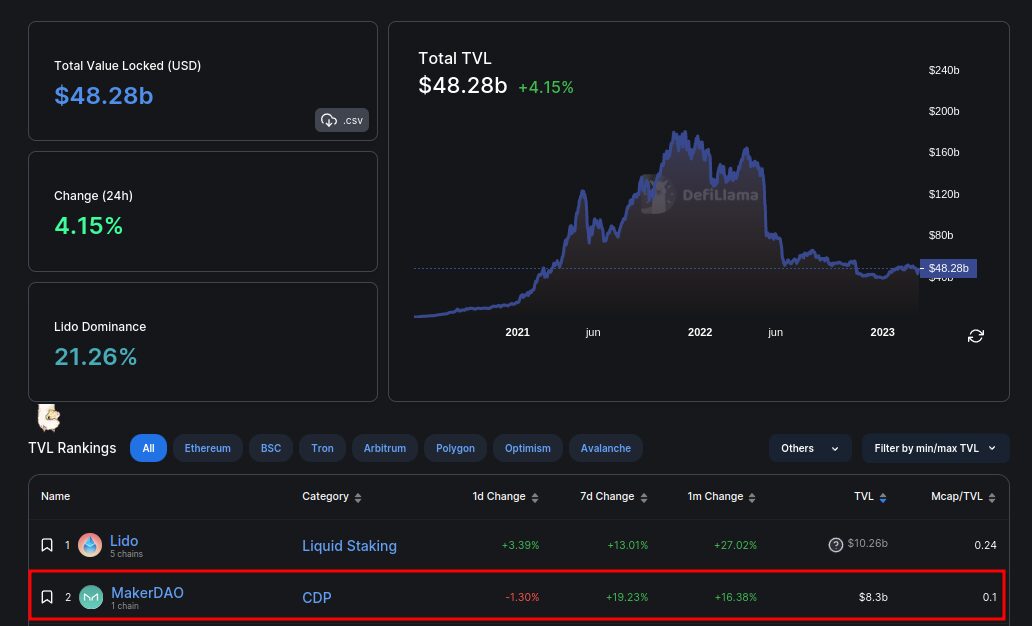Click the question mark icon beside Lido TVL
The image size is (1032, 626).
836,545
